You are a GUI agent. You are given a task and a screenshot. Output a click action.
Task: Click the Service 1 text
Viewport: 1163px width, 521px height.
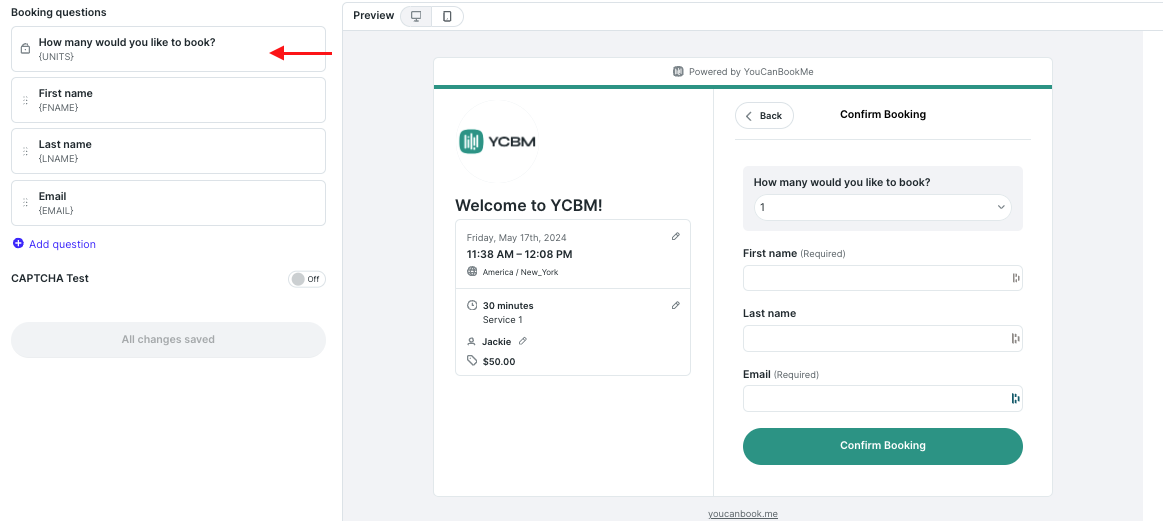(x=503, y=320)
